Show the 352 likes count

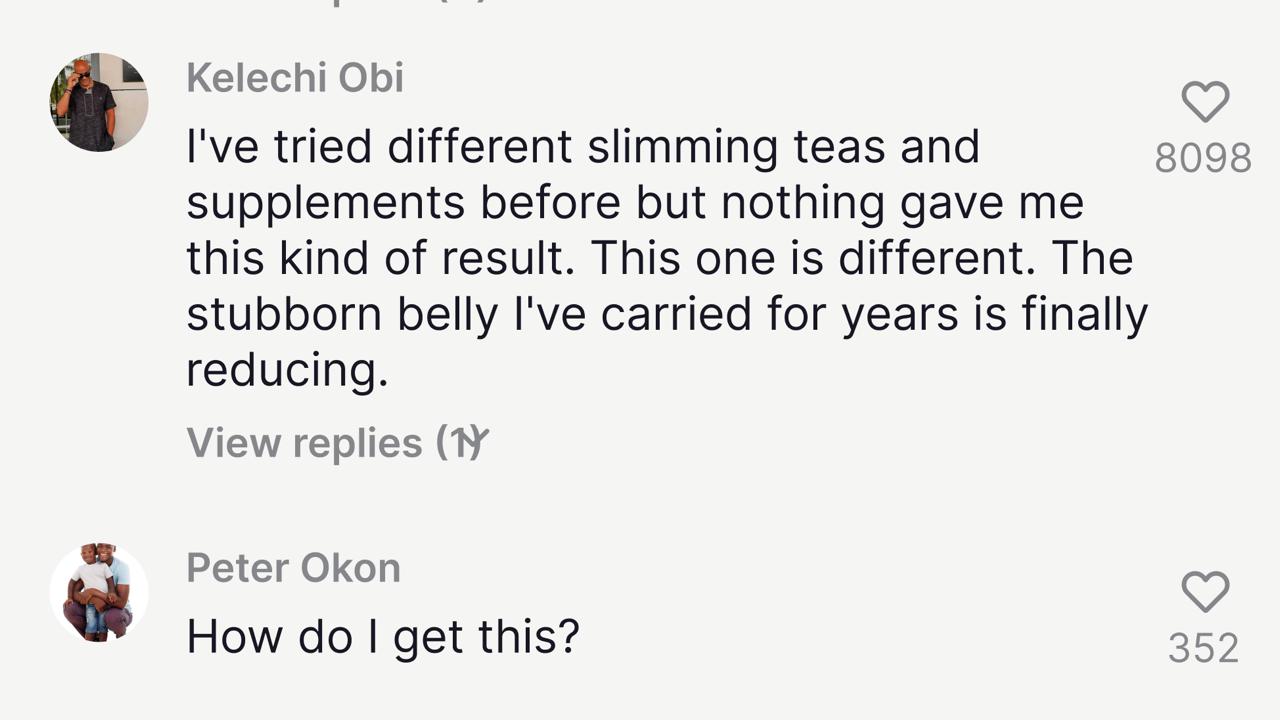coord(1204,648)
